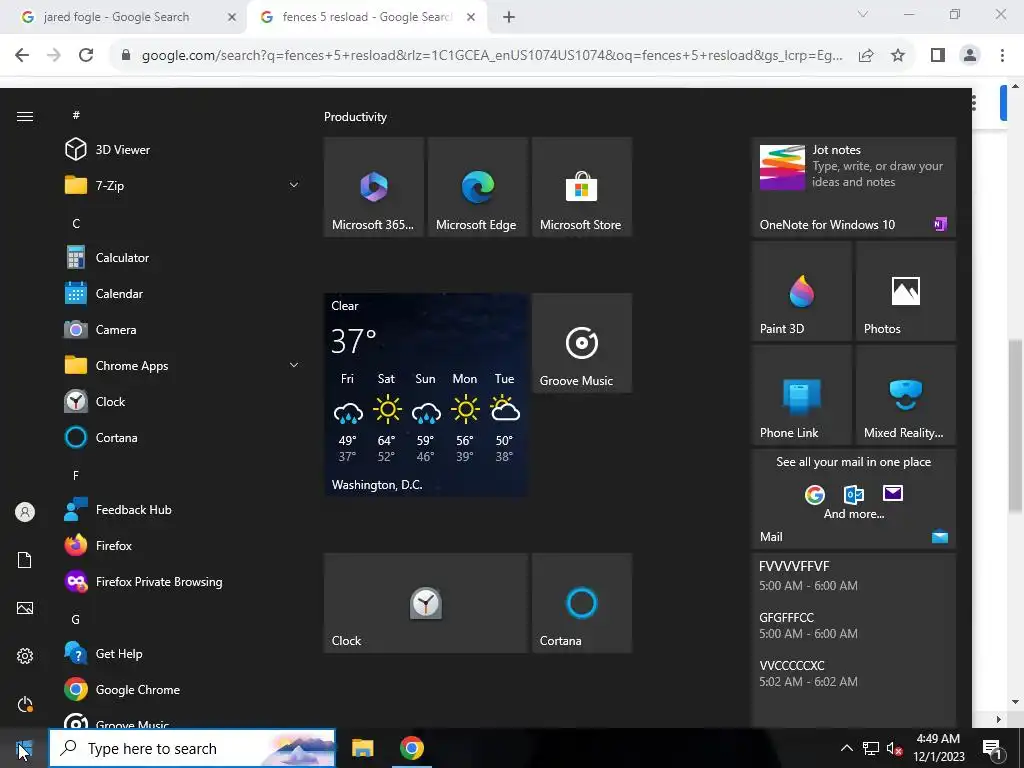Open the calendar event VVCCCCXC

(x=808, y=673)
